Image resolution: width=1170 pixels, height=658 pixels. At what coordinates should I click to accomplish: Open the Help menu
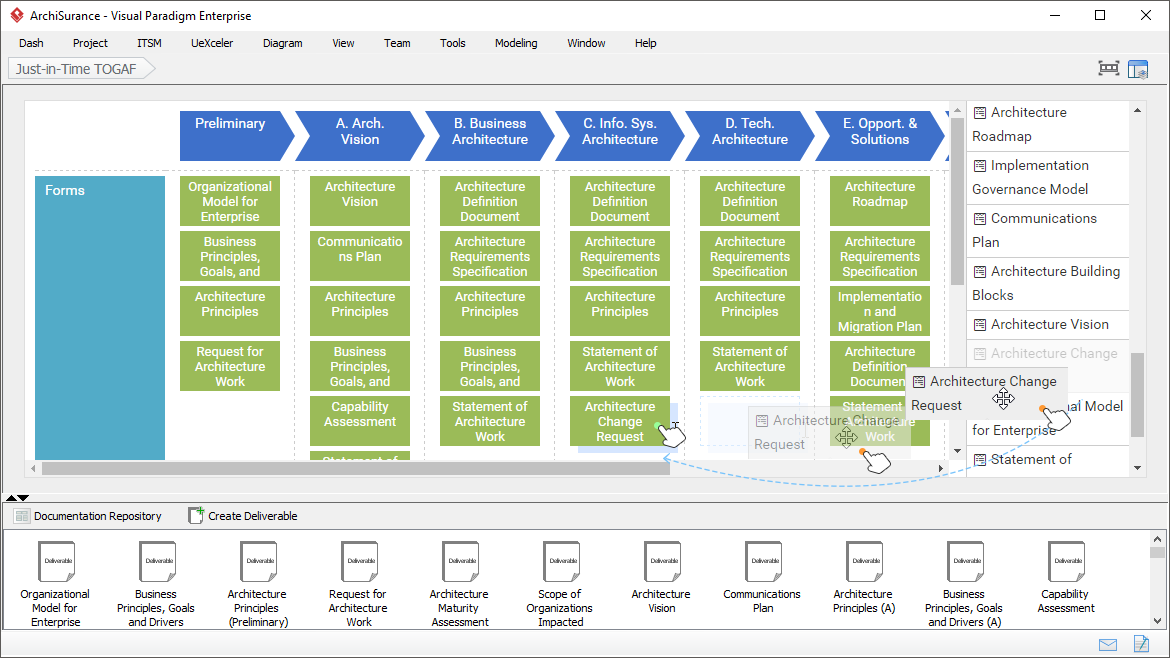[645, 43]
